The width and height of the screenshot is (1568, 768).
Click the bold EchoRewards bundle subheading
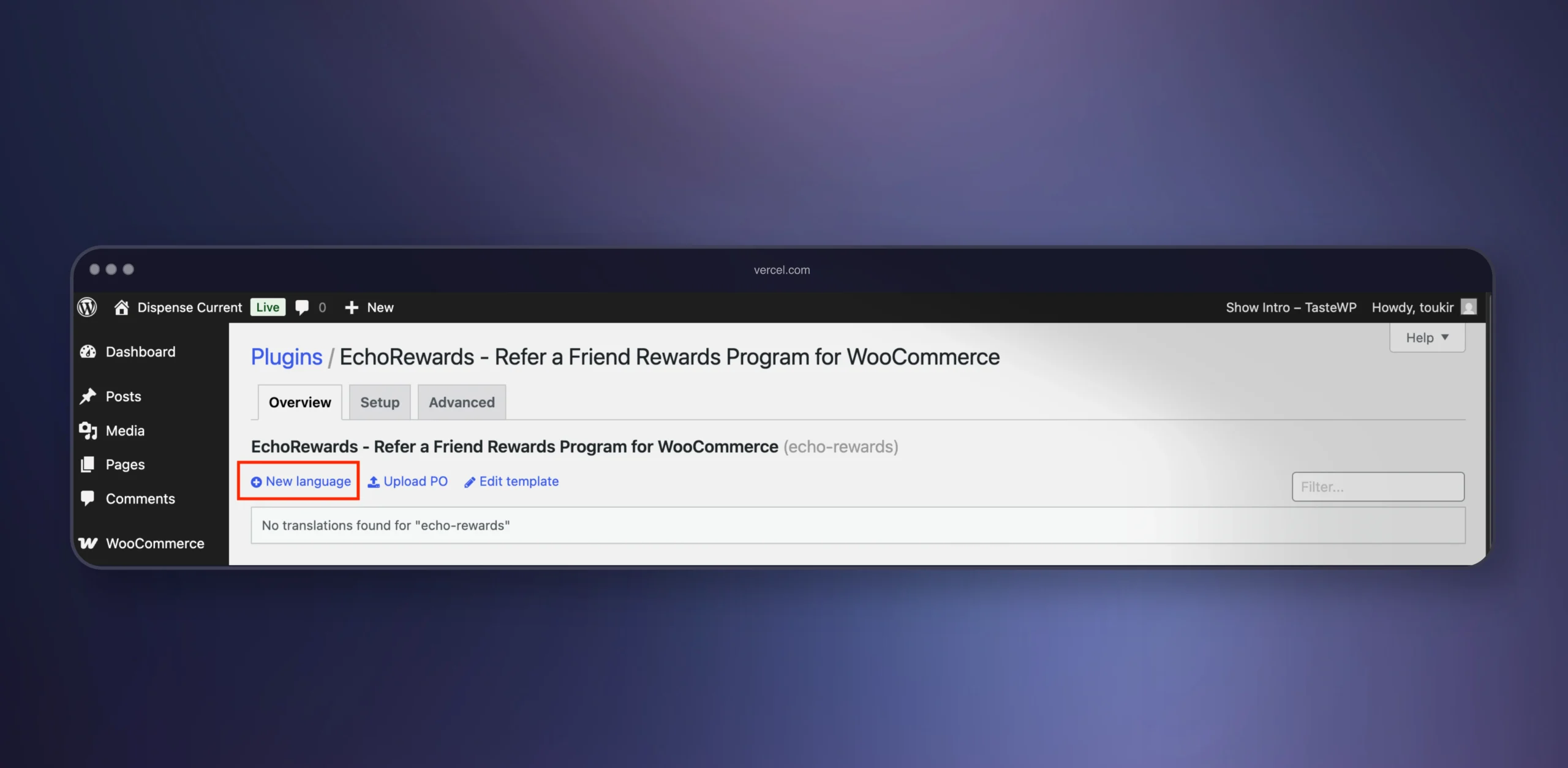(x=514, y=446)
